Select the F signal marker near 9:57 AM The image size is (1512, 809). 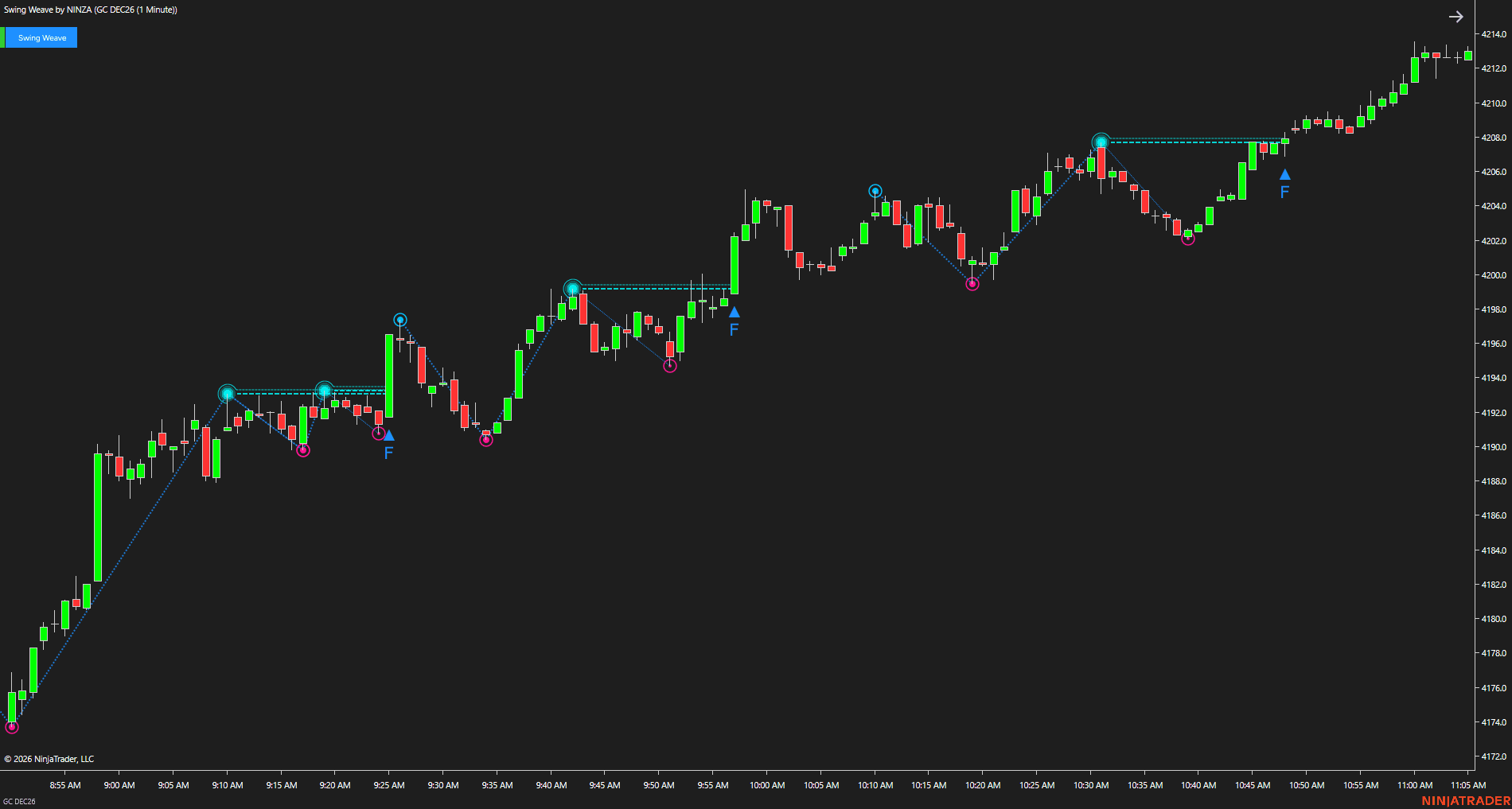[734, 329]
